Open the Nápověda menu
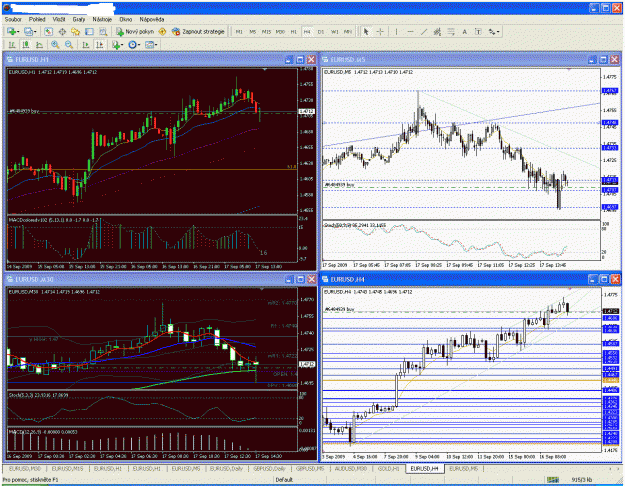625x486 pixels. pos(152,19)
